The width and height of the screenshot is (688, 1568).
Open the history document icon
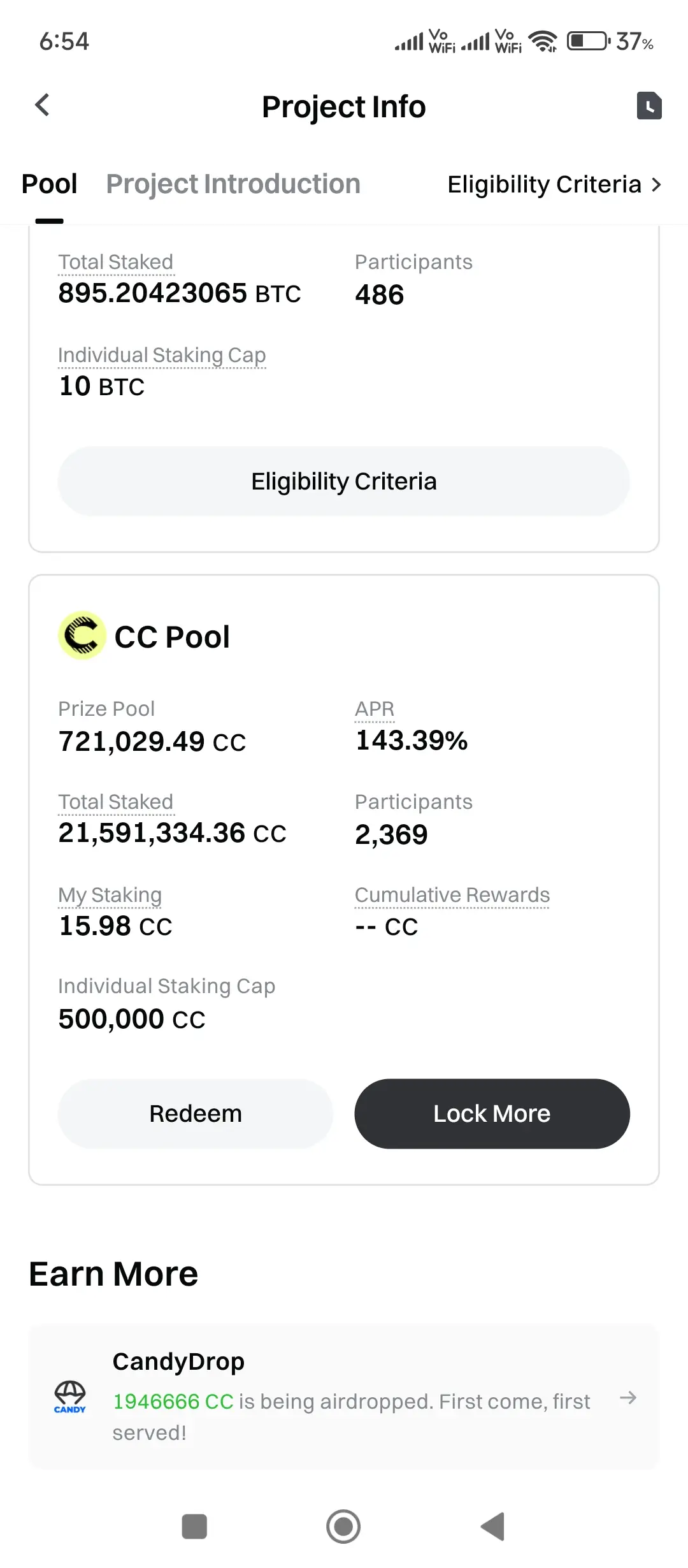649,106
